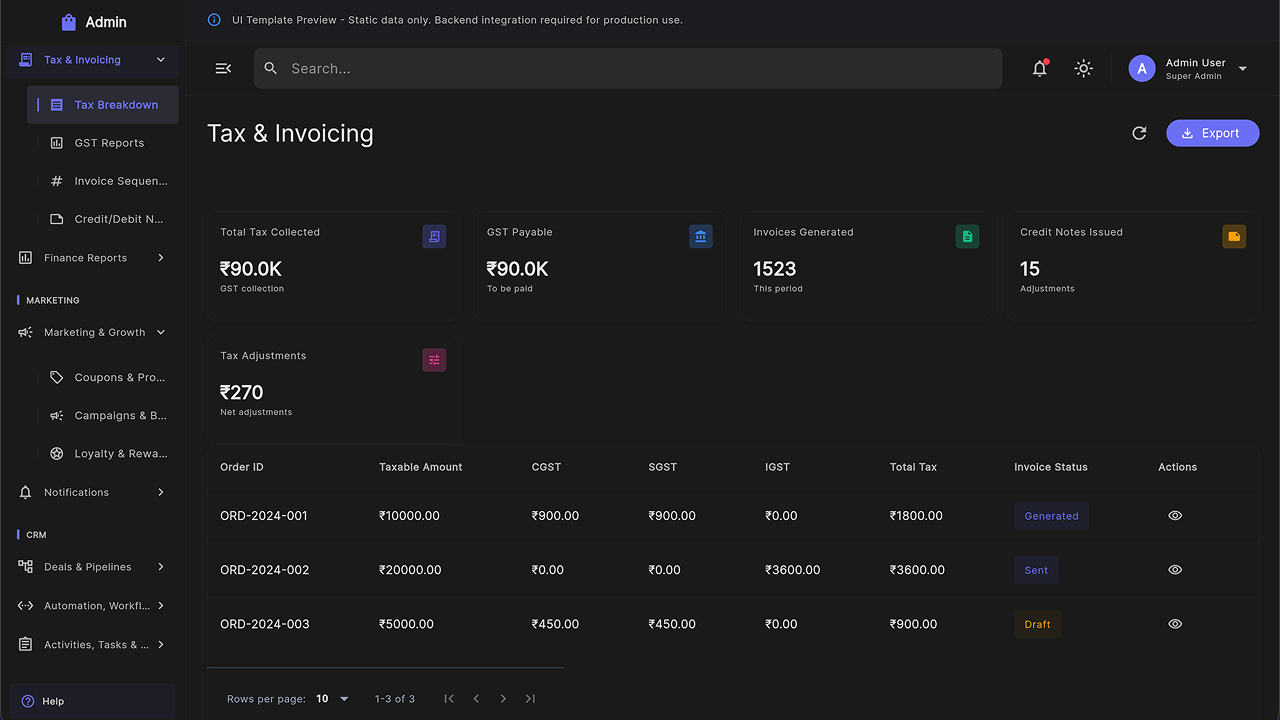Click the Generated status badge
This screenshot has height=720, width=1280.
pyautogui.click(x=1051, y=516)
